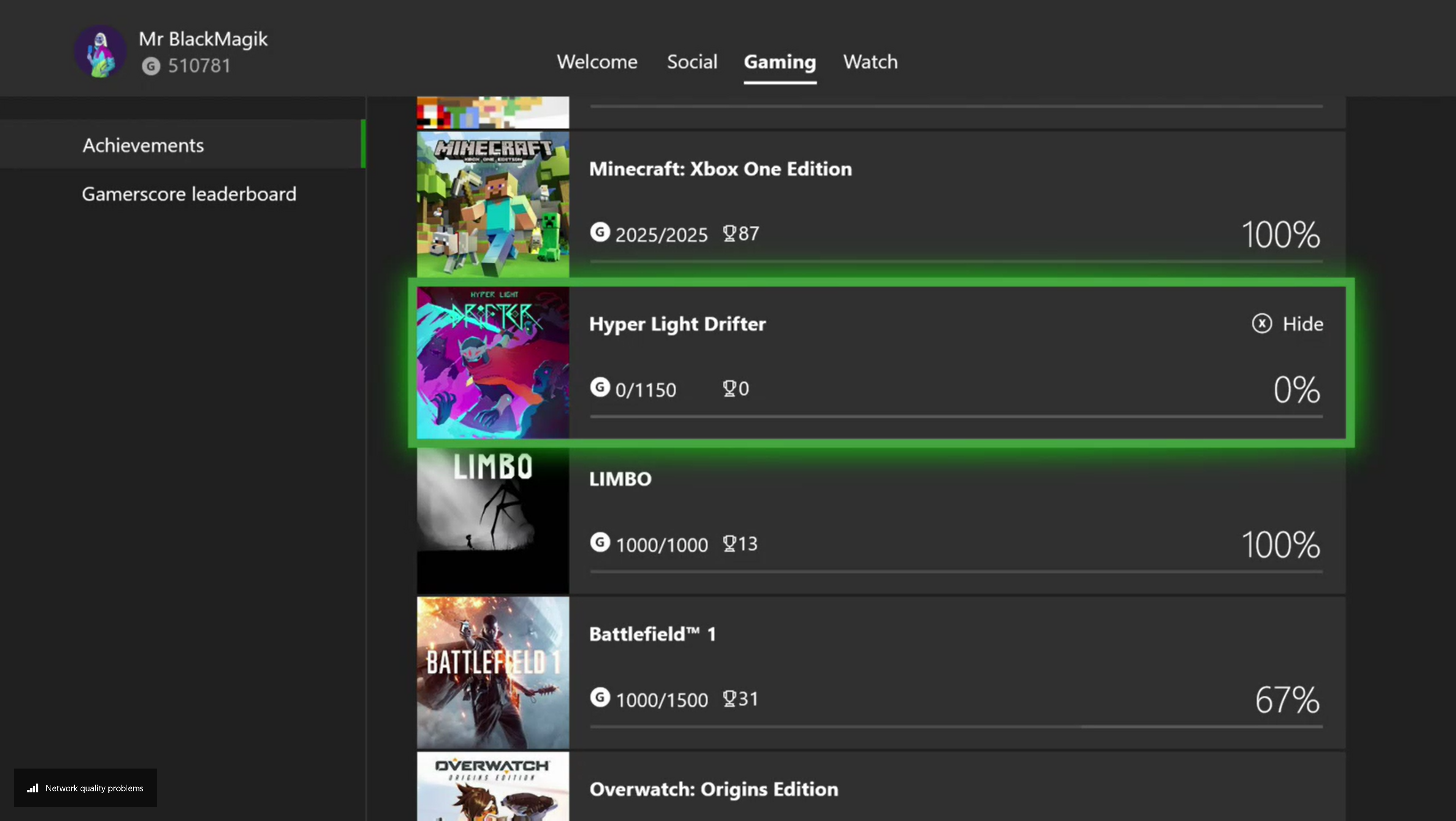The width and height of the screenshot is (1456, 821).
Task: Switch to the Social tab
Action: [x=691, y=61]
